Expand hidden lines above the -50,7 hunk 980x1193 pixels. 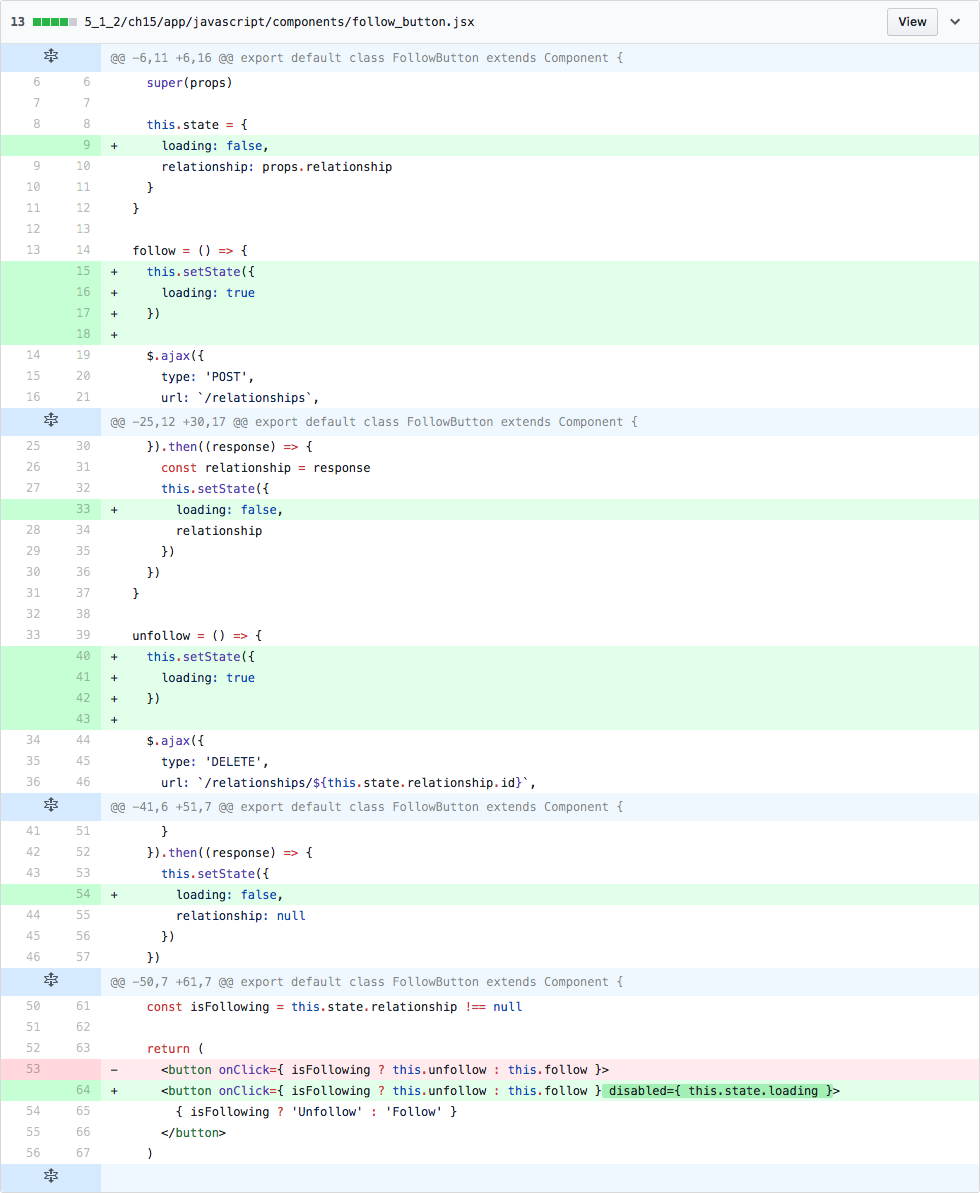(x=51, y=981)
